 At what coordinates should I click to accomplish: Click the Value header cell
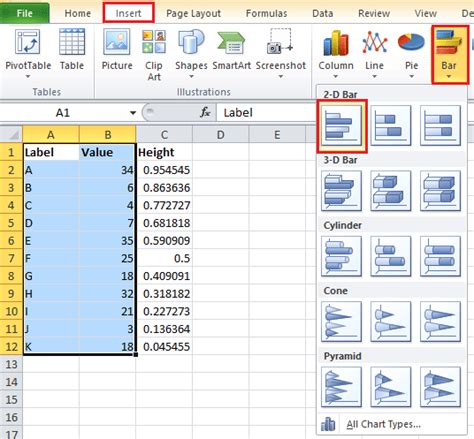click(x=108, y=152)
